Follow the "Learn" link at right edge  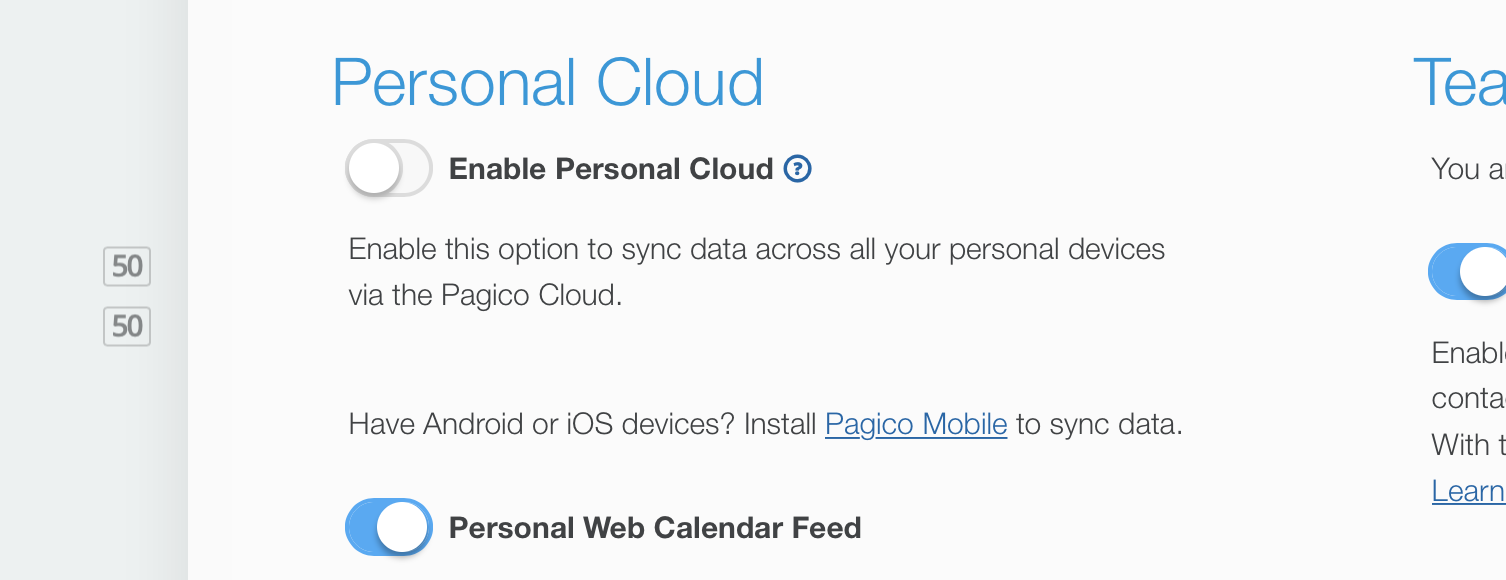pyautogui.click(x=1468, y=491)
